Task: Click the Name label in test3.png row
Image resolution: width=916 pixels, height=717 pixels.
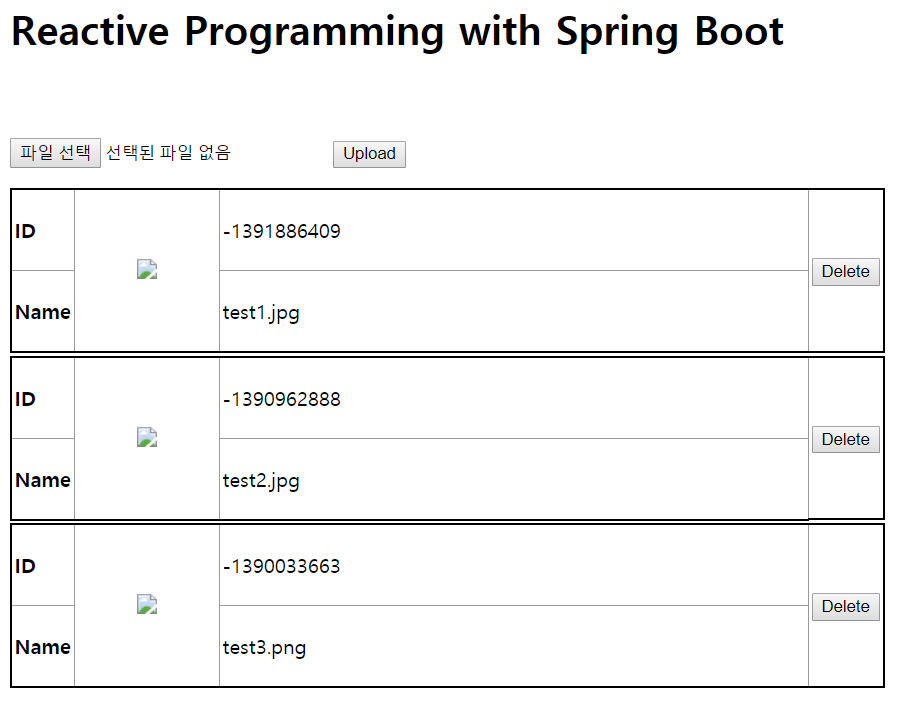Action: point(43,647)
